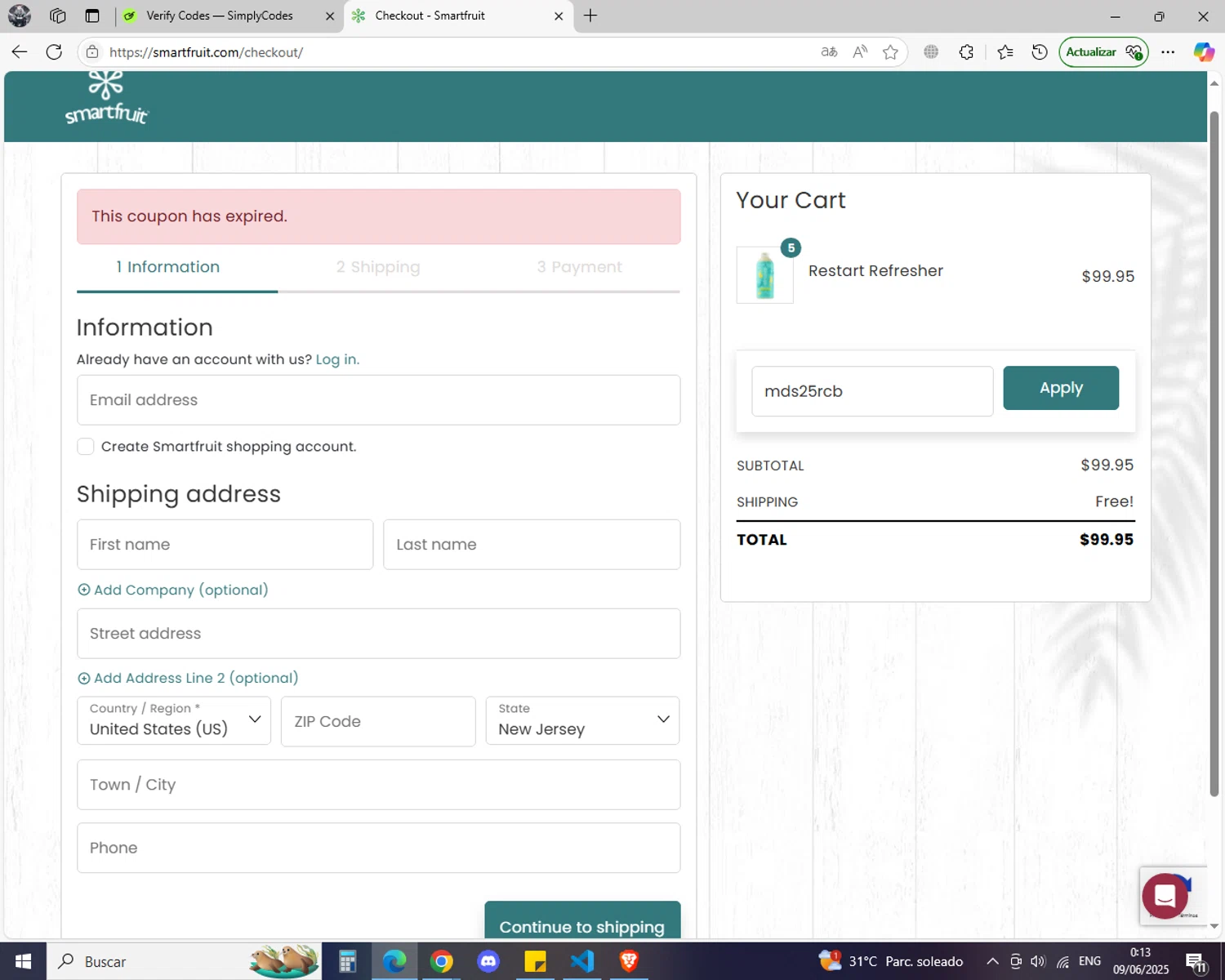This screenshot has width=1225, height=980.
Task: Follow the Log in link
Action: click(336, 359)
